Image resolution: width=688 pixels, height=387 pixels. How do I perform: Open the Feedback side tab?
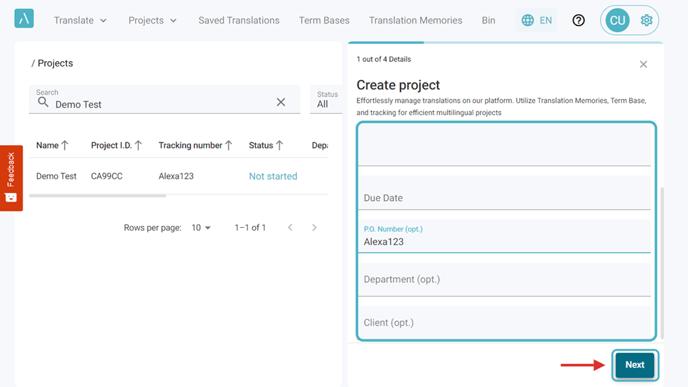[x=11, y=178]
